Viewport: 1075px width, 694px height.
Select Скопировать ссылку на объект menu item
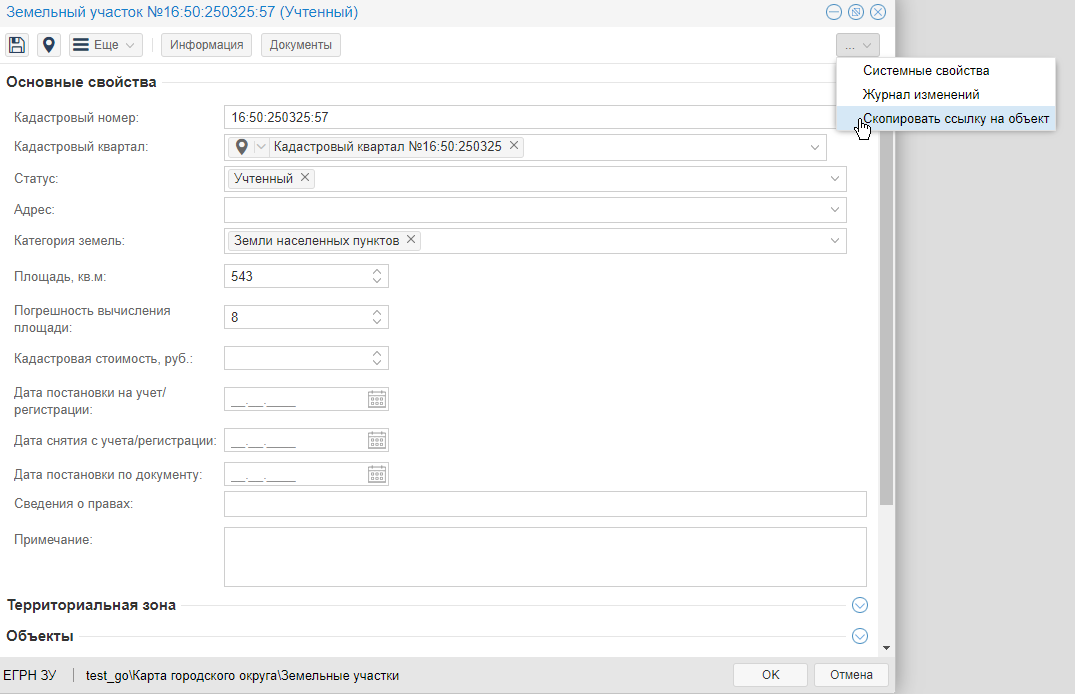coord(955,119)
